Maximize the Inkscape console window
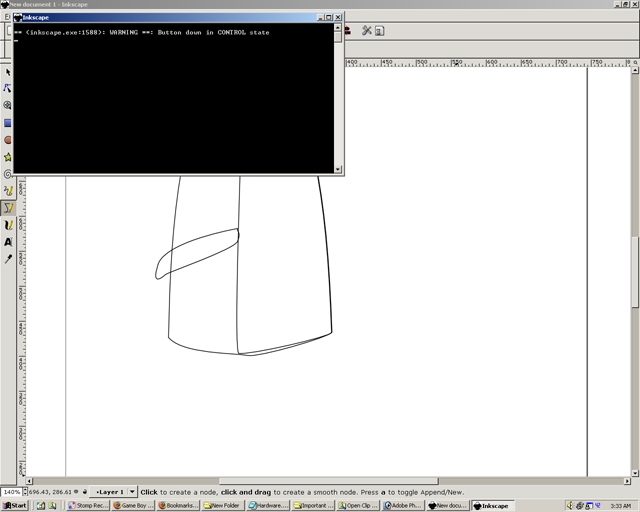This screenshot has height=512, width=640. 329,17
